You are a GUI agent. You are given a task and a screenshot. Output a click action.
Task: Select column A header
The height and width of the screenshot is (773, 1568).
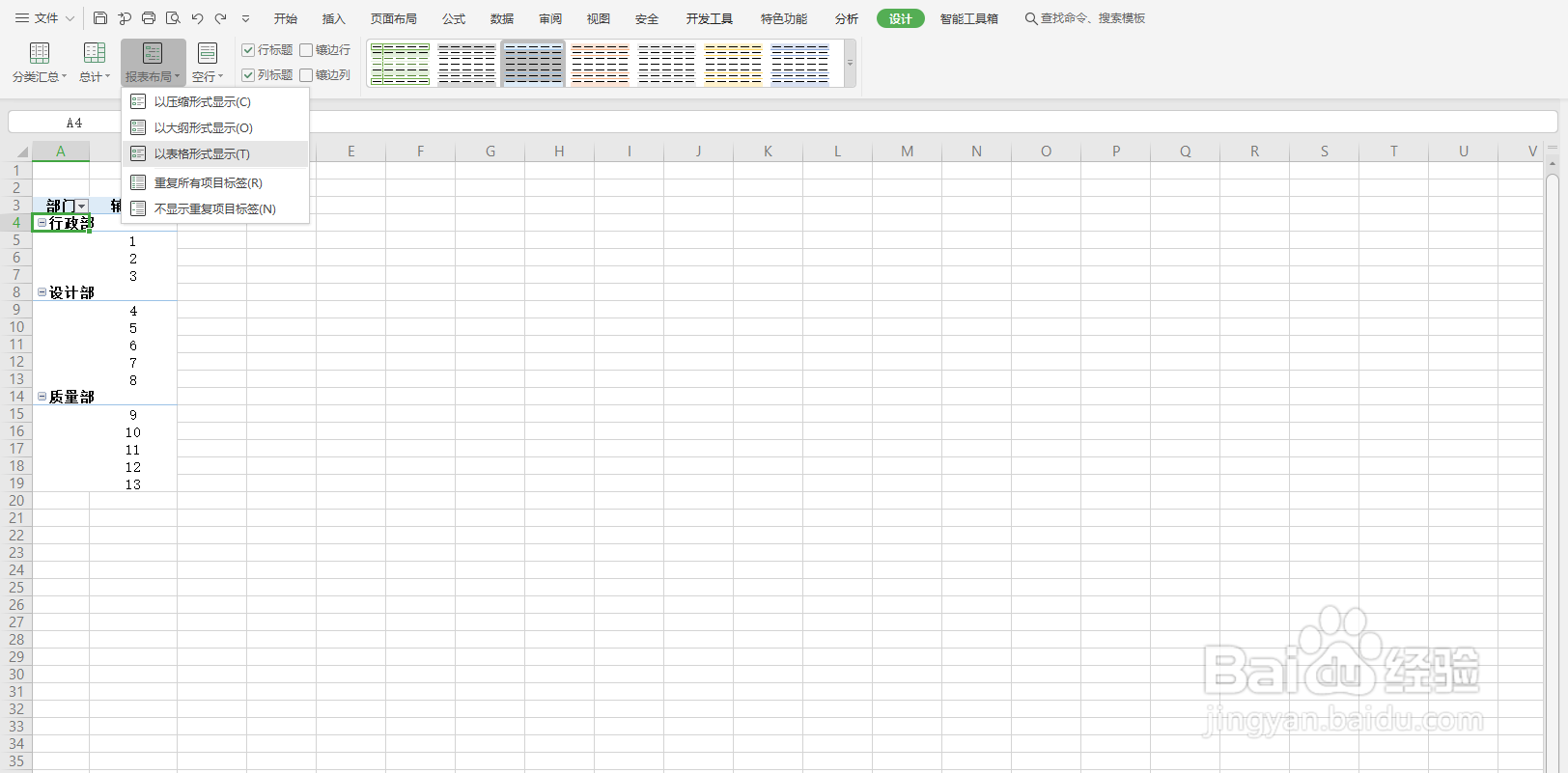61,152
